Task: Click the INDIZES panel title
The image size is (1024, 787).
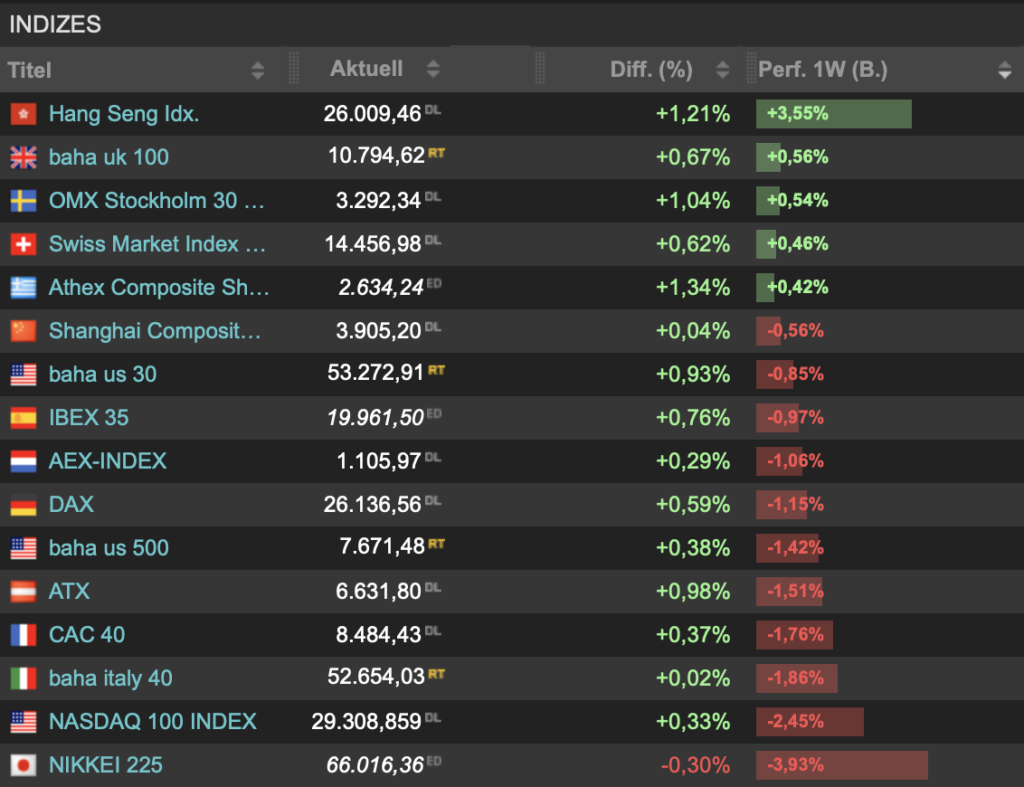Action: [x=56, y=25]
